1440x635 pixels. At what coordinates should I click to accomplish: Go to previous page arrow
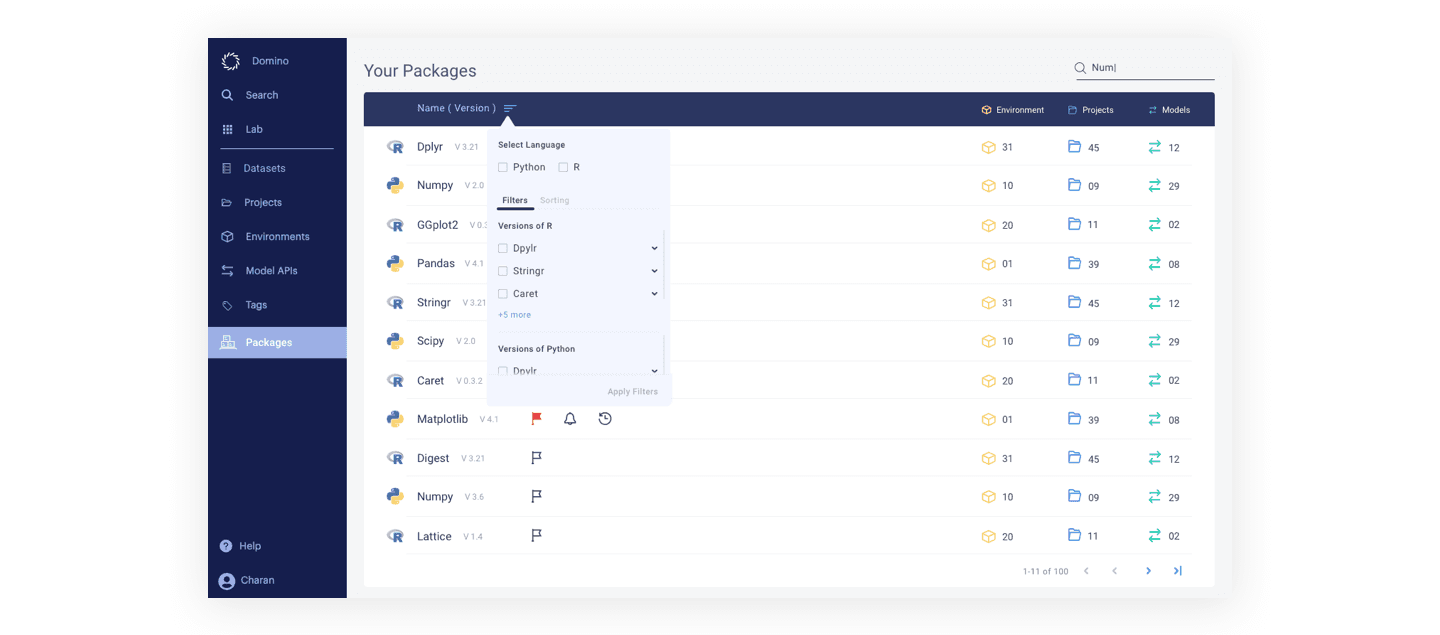click(x=1115, y=571)
